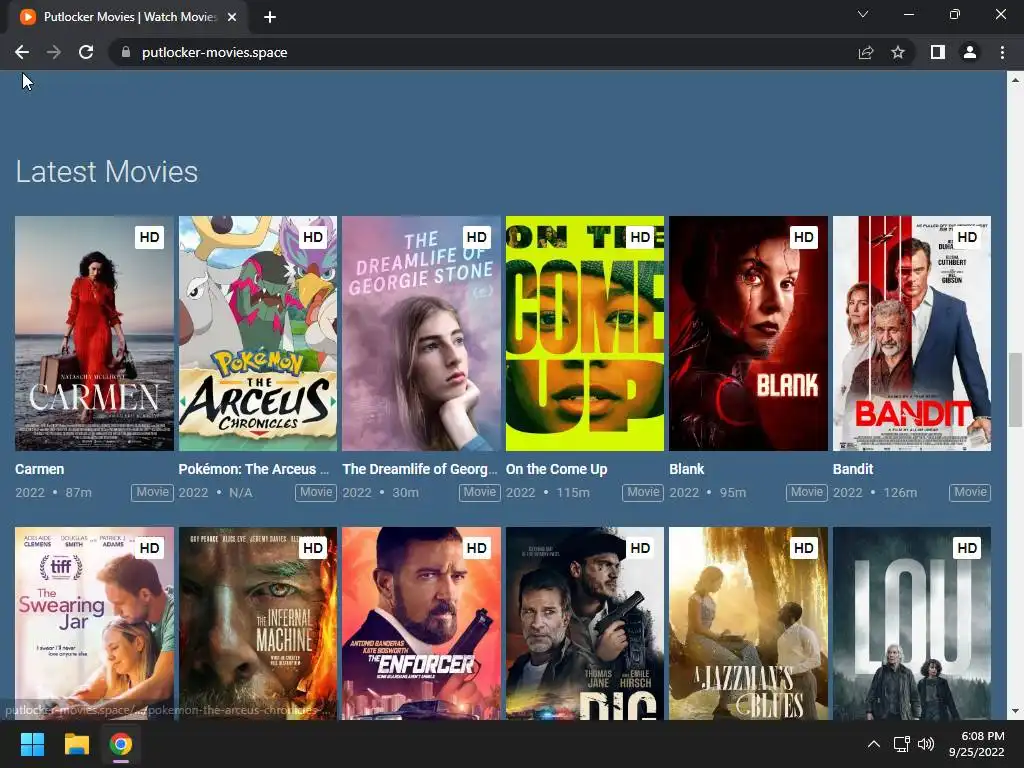Click scrollbar up arrow

pos(1015,80)
